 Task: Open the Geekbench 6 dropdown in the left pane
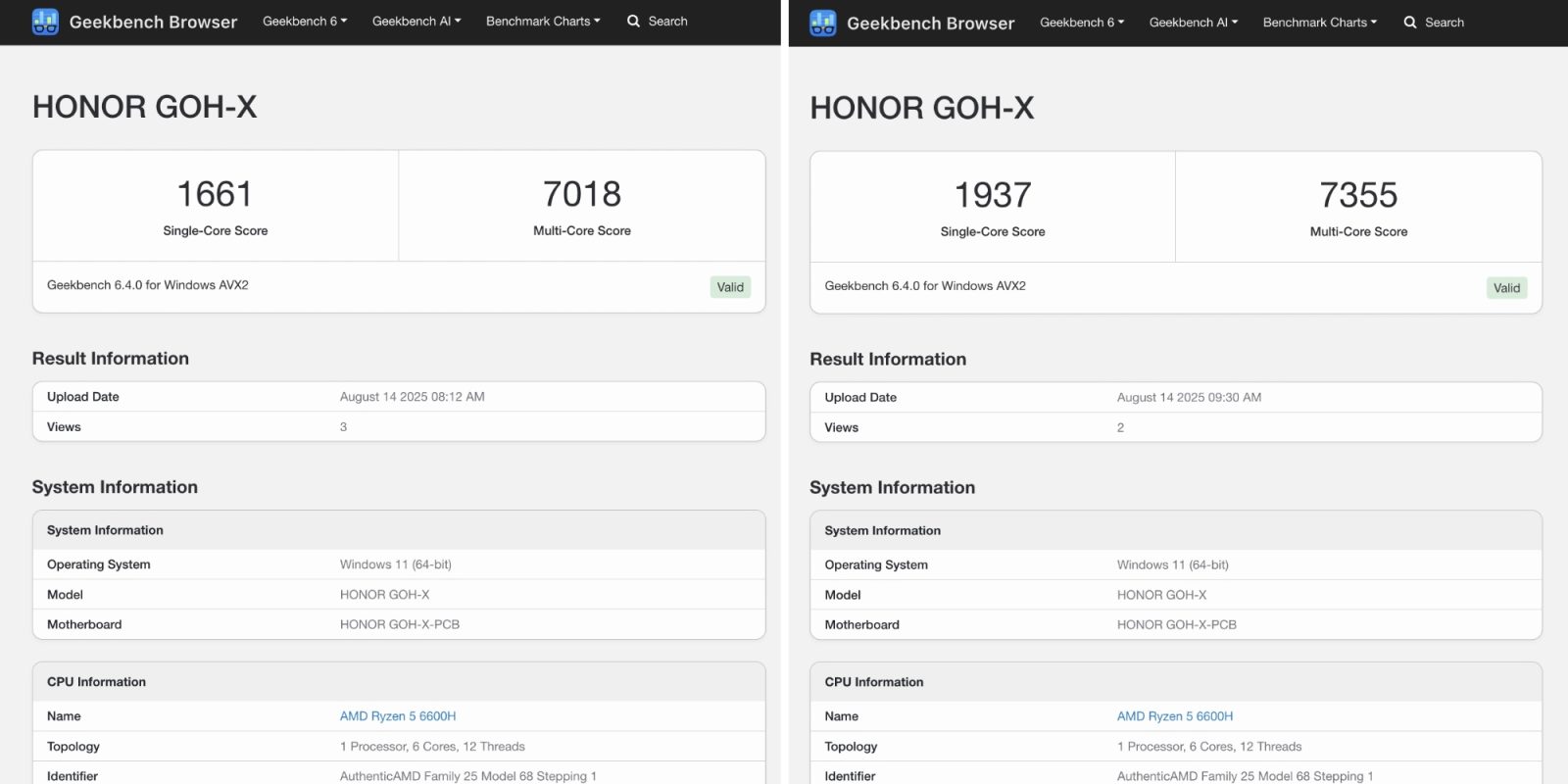[305, 21]
